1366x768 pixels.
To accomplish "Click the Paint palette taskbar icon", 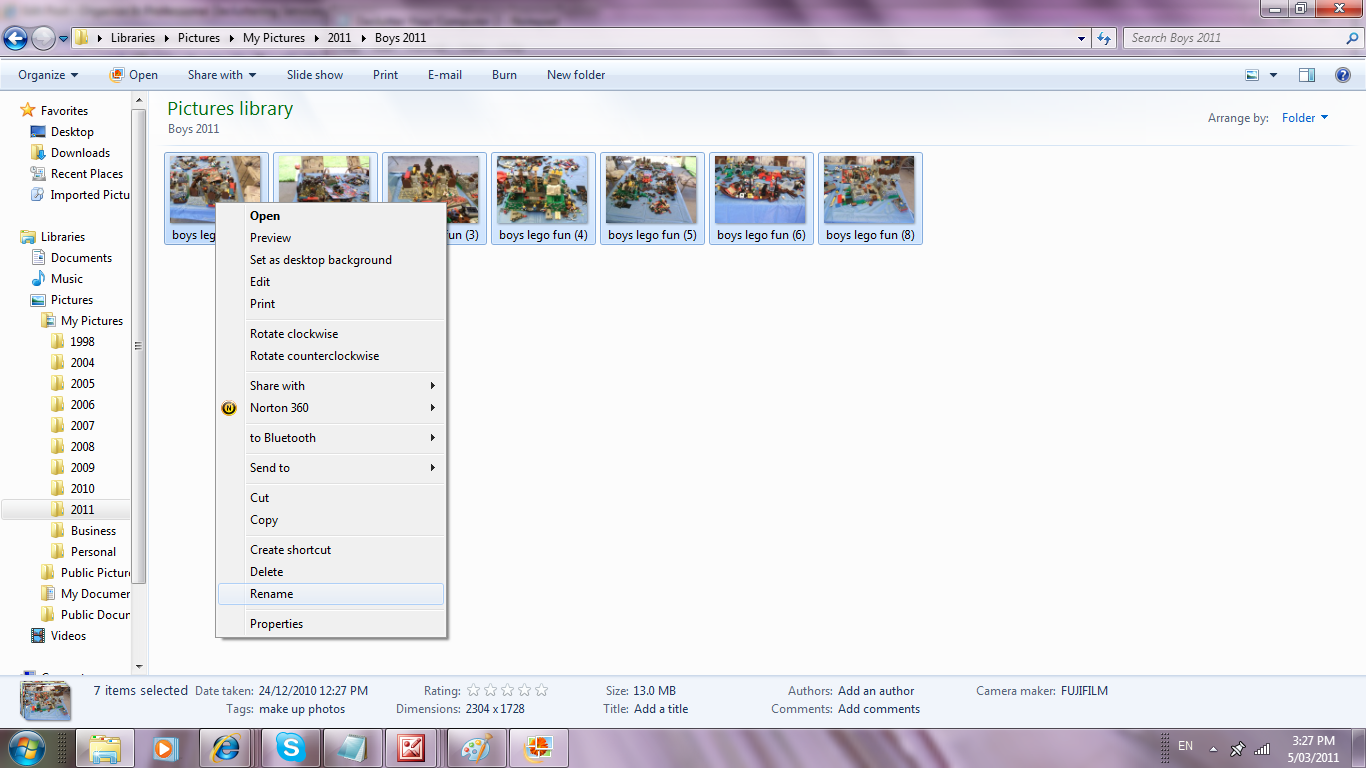I will pyautogui.click(x=477, y=747).
